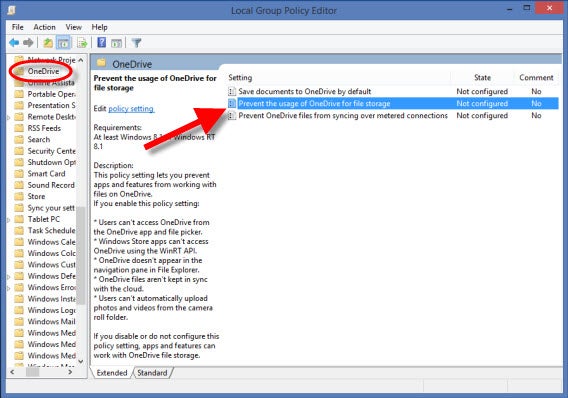Select Task Schedule folder in tree
Viewport: 568px width, 398px height.
(x=51, y=230)
